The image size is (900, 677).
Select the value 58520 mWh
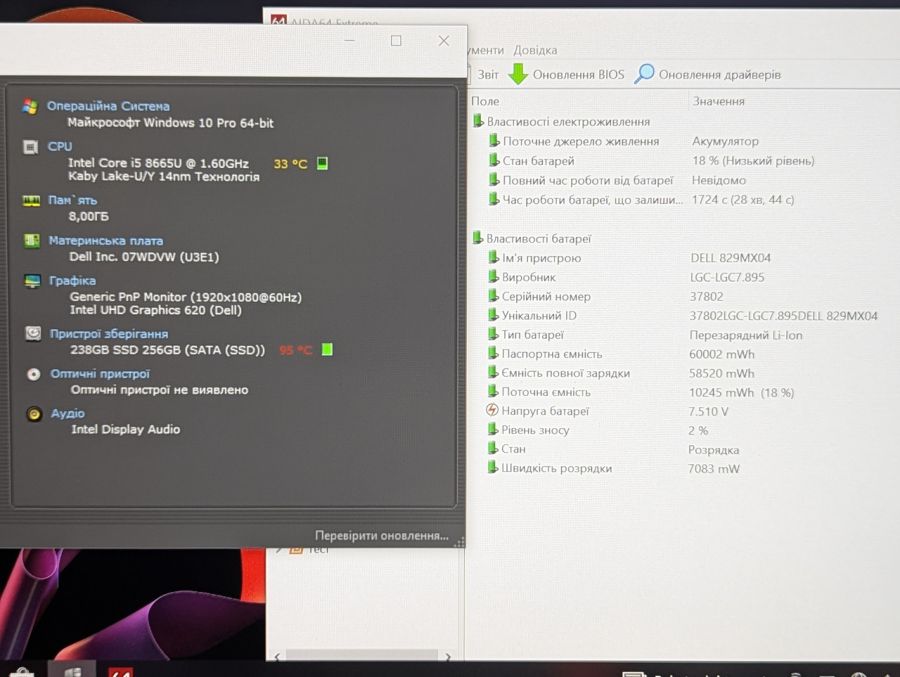tap(721, 373)
